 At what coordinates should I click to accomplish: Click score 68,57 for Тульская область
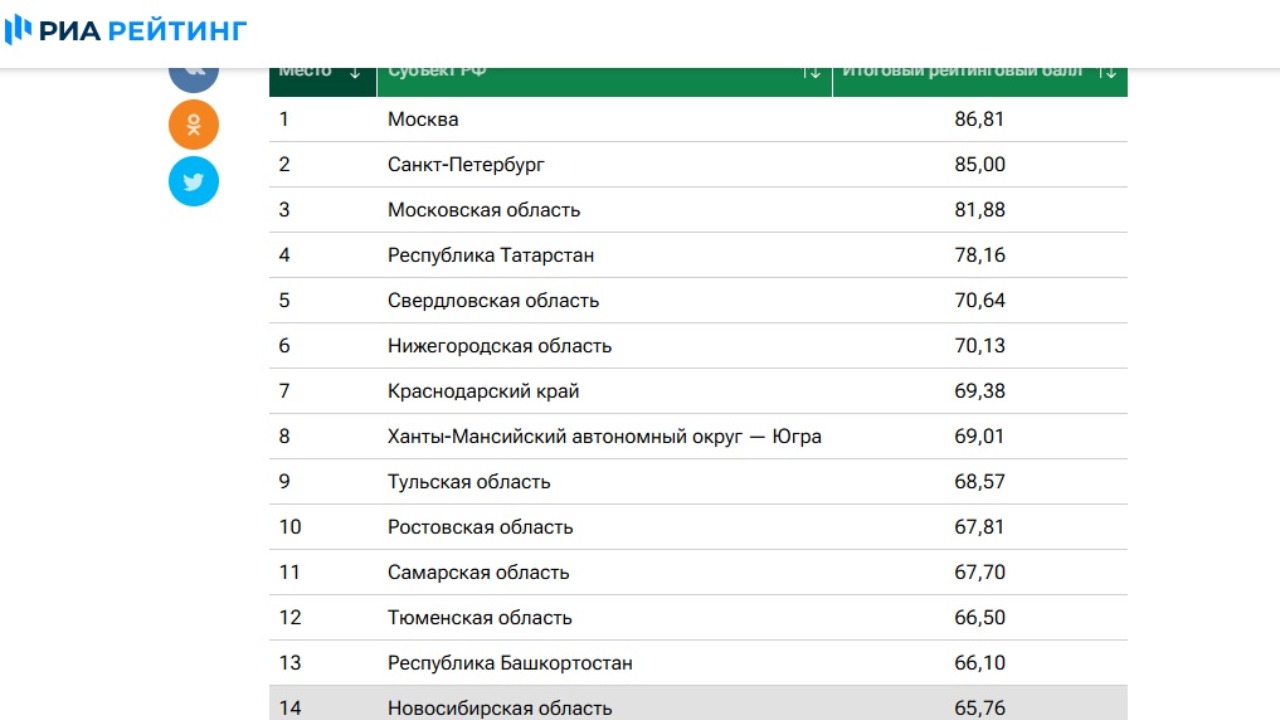click(x=979, y=482)
